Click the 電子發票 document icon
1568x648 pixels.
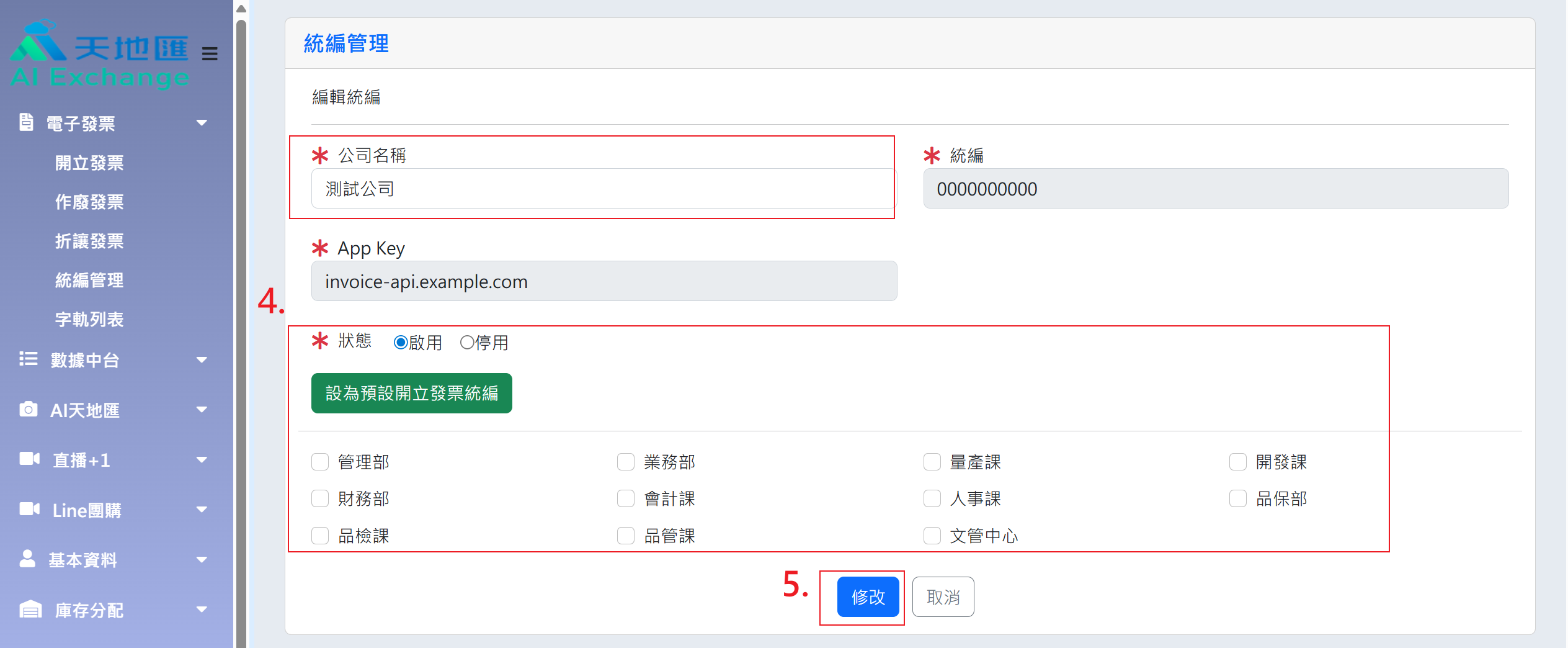click(x=26, y=122)
